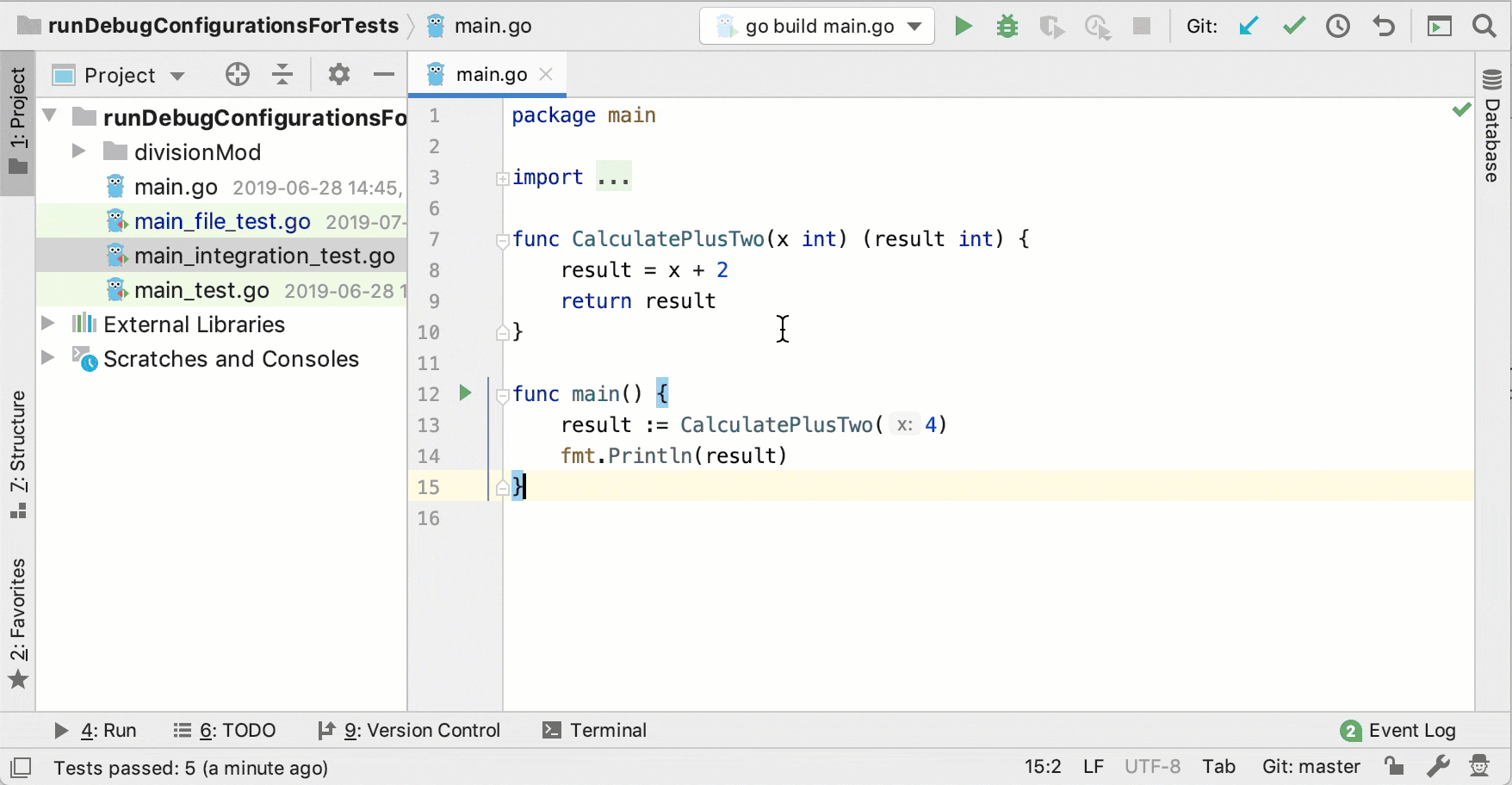Switch to the main.go editor tab
The width and height of the screenshot is (1512, 785).
491,74
